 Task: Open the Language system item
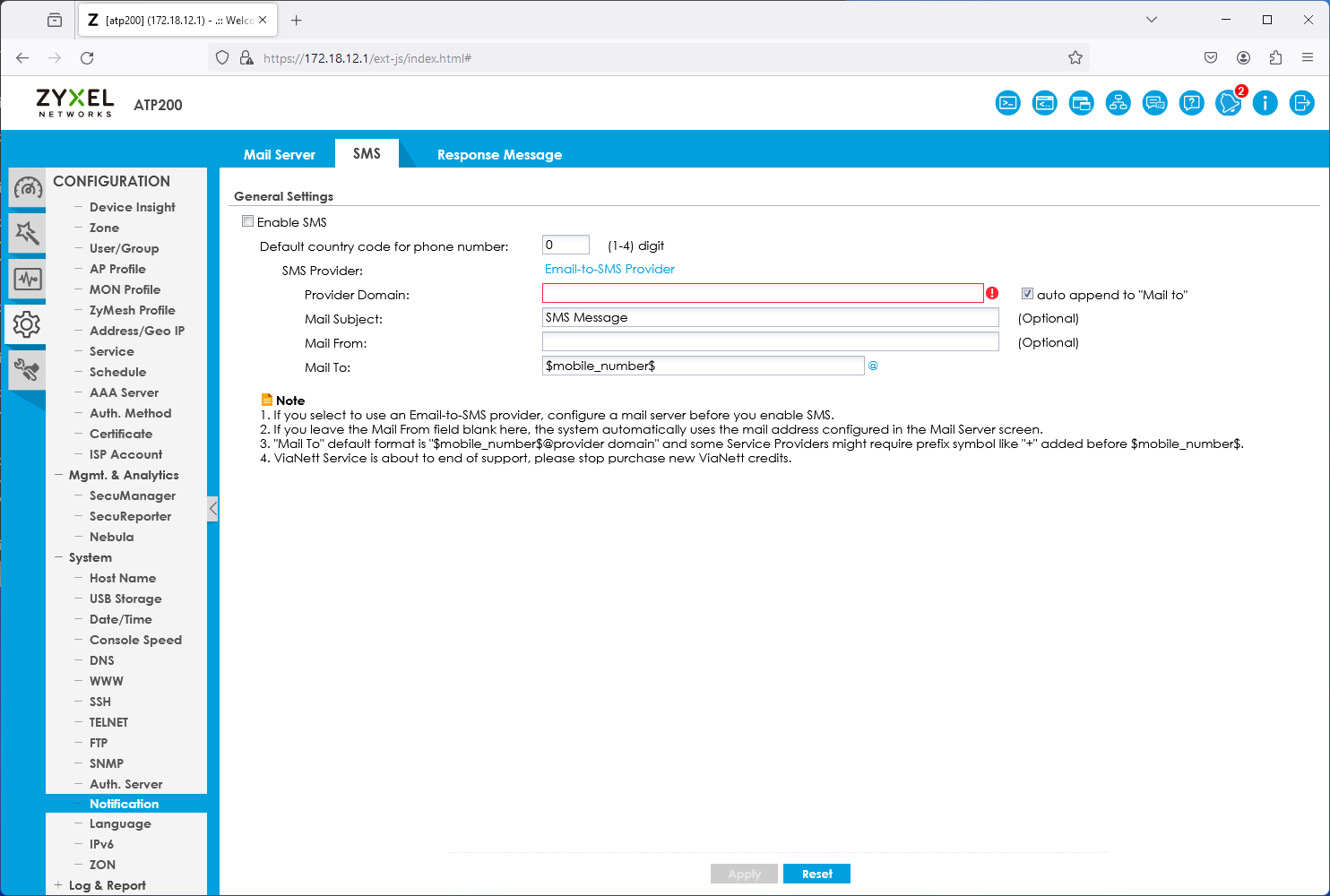tap(120, 823)
